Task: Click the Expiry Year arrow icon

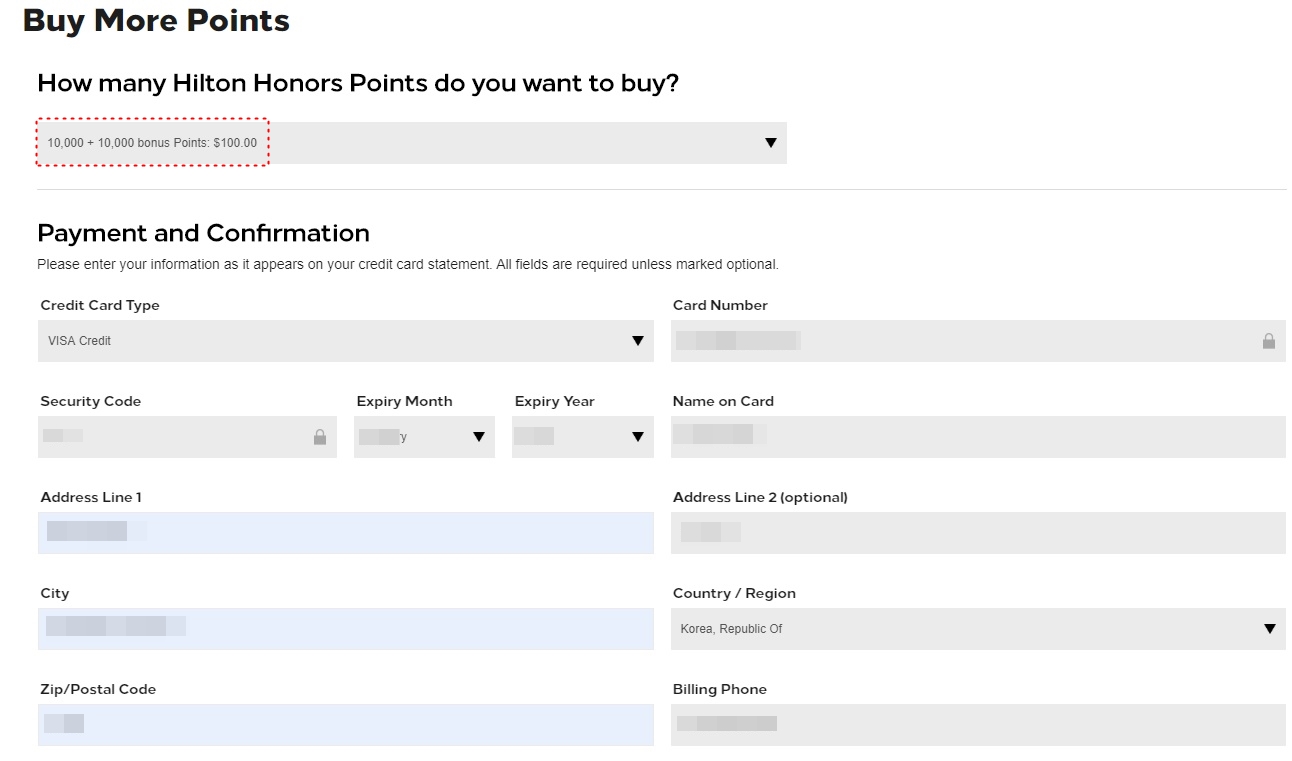Action: 638,437
